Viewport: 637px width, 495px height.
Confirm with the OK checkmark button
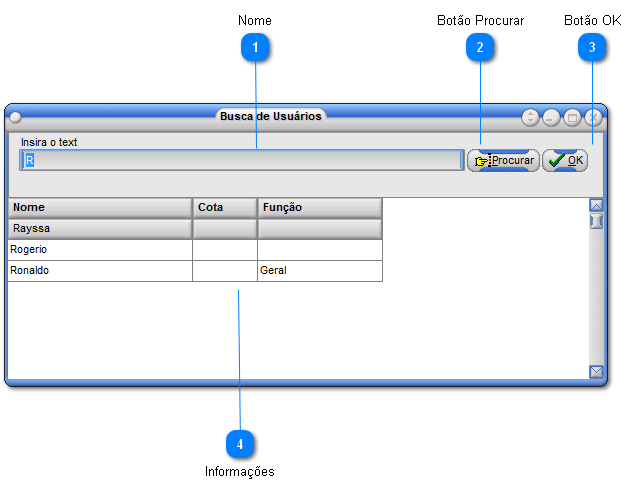(x=565, y=161)
